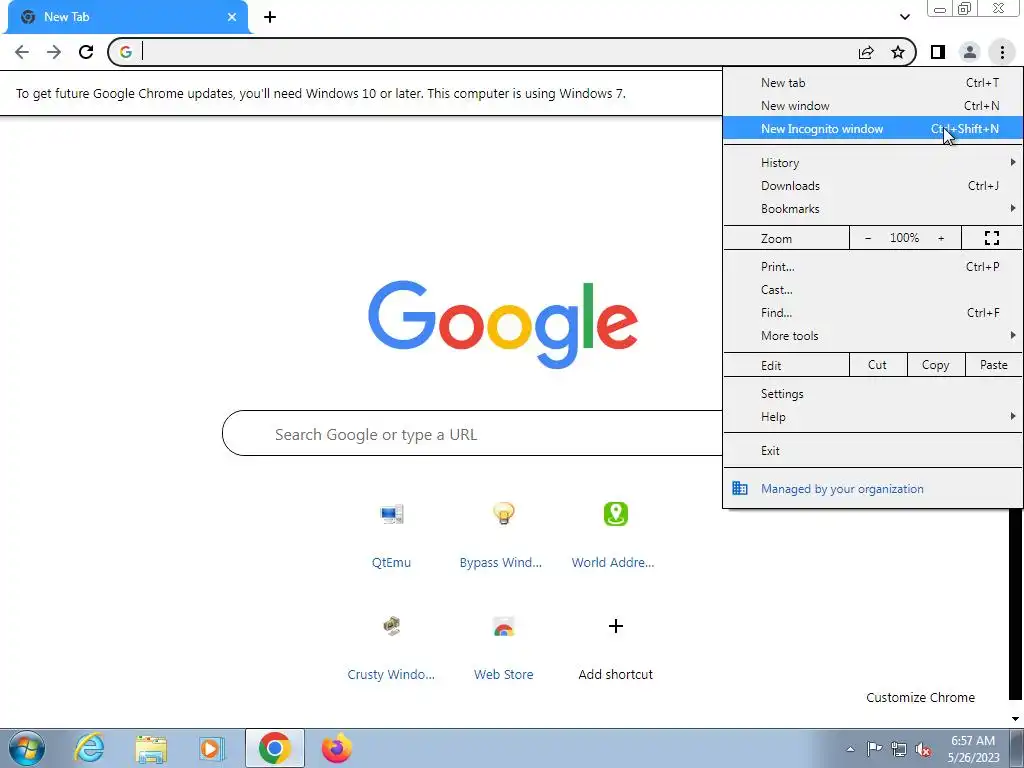The width and height of the screenshot is (1024, 768).
Task: Open the Crusty Windo... shortcut tile
Action: [x=391, y=647]
